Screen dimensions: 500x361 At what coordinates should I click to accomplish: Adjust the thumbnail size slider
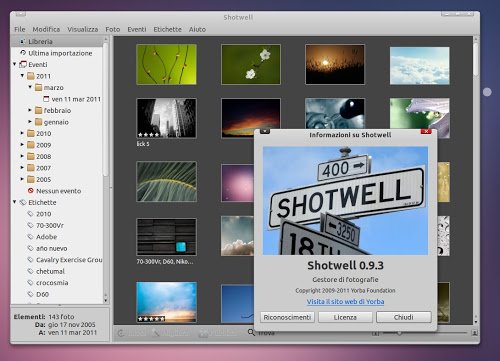pyautogui.click(x=399, y=333)
